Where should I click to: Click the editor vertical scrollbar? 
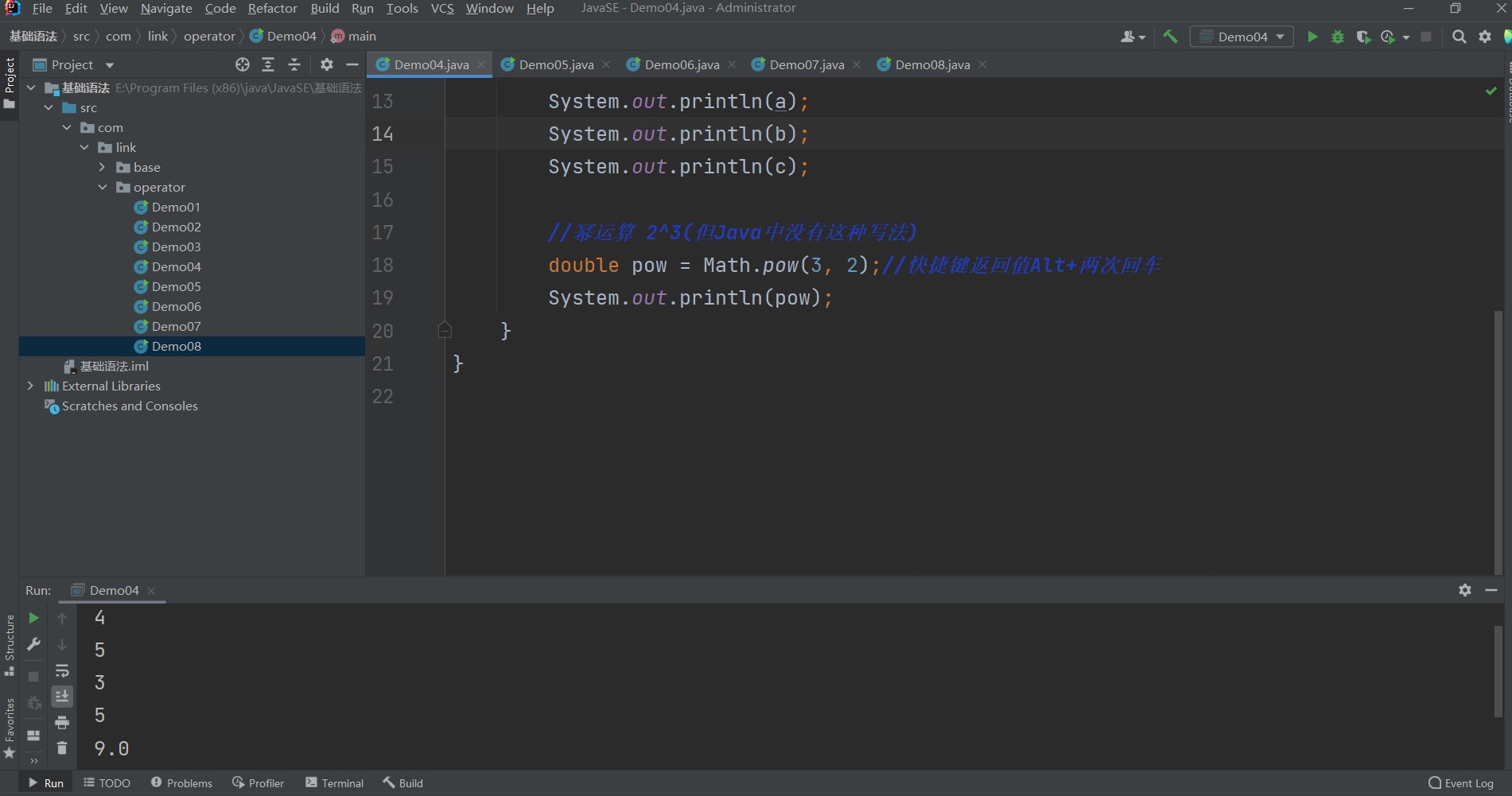pyautogui.click(x=1498, y=441)
